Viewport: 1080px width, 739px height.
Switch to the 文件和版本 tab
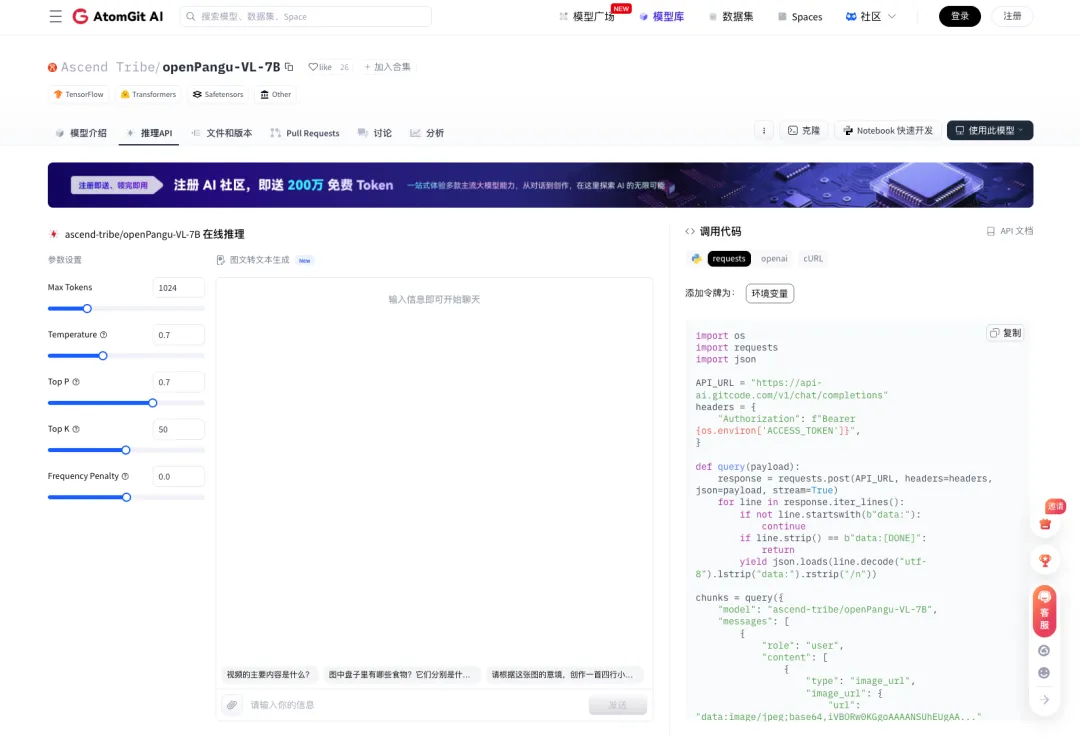222,133
